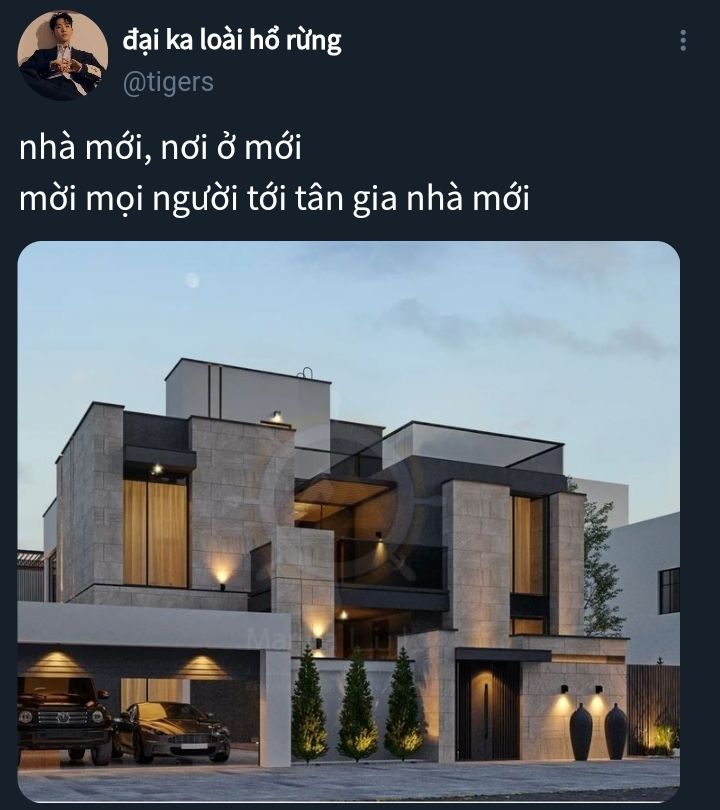Click the rooftop lamp on the house
The width and height of the screenshot is (720, 810).
[277, 416]
